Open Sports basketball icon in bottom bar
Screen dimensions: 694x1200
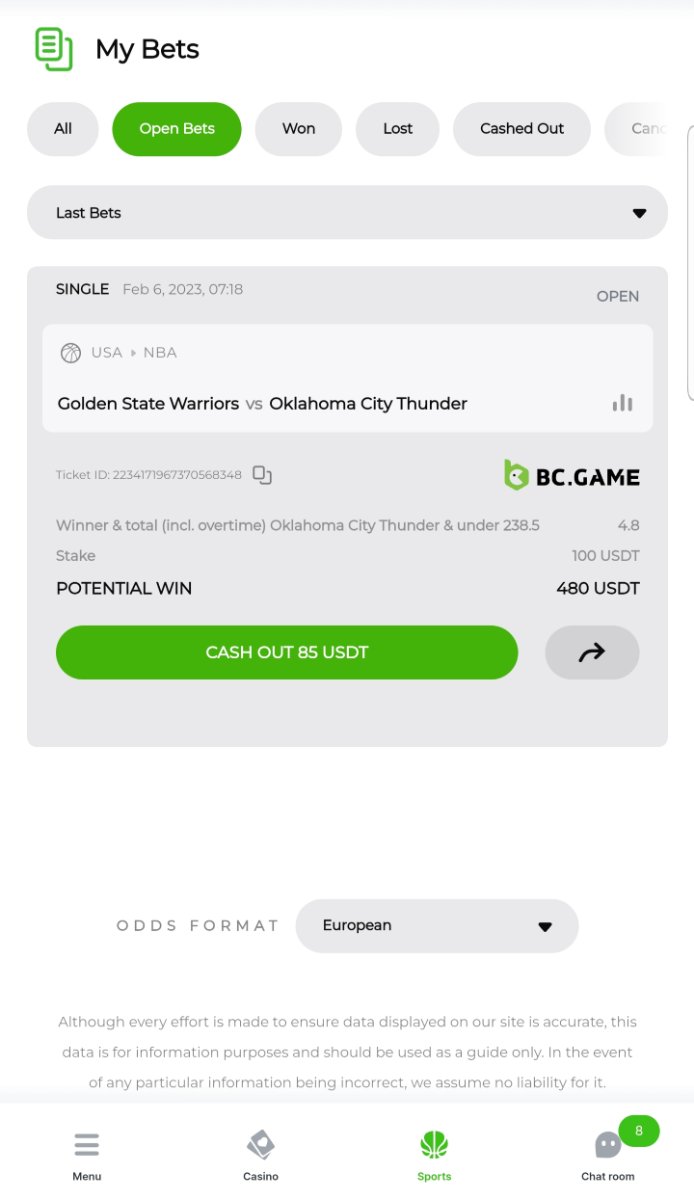pyautogui.click(x=434, y=1145)
